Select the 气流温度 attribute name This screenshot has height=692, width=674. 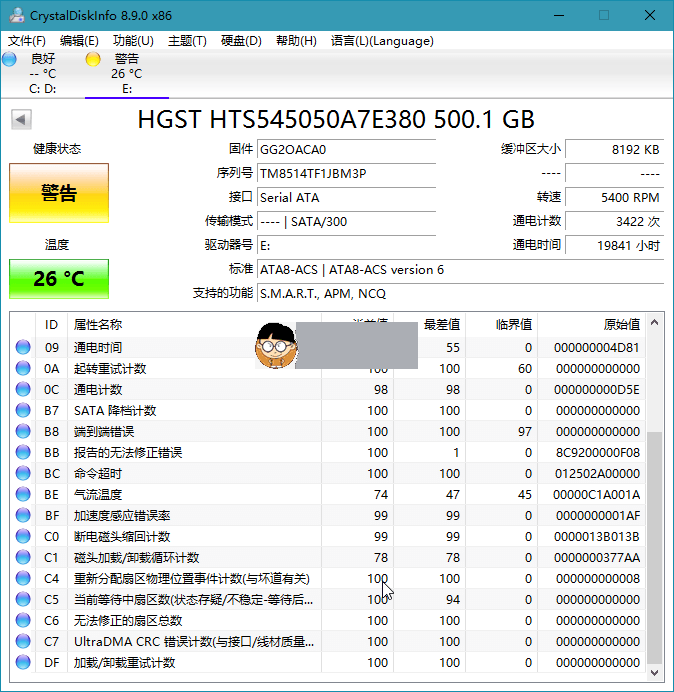[x=98, y=494]
